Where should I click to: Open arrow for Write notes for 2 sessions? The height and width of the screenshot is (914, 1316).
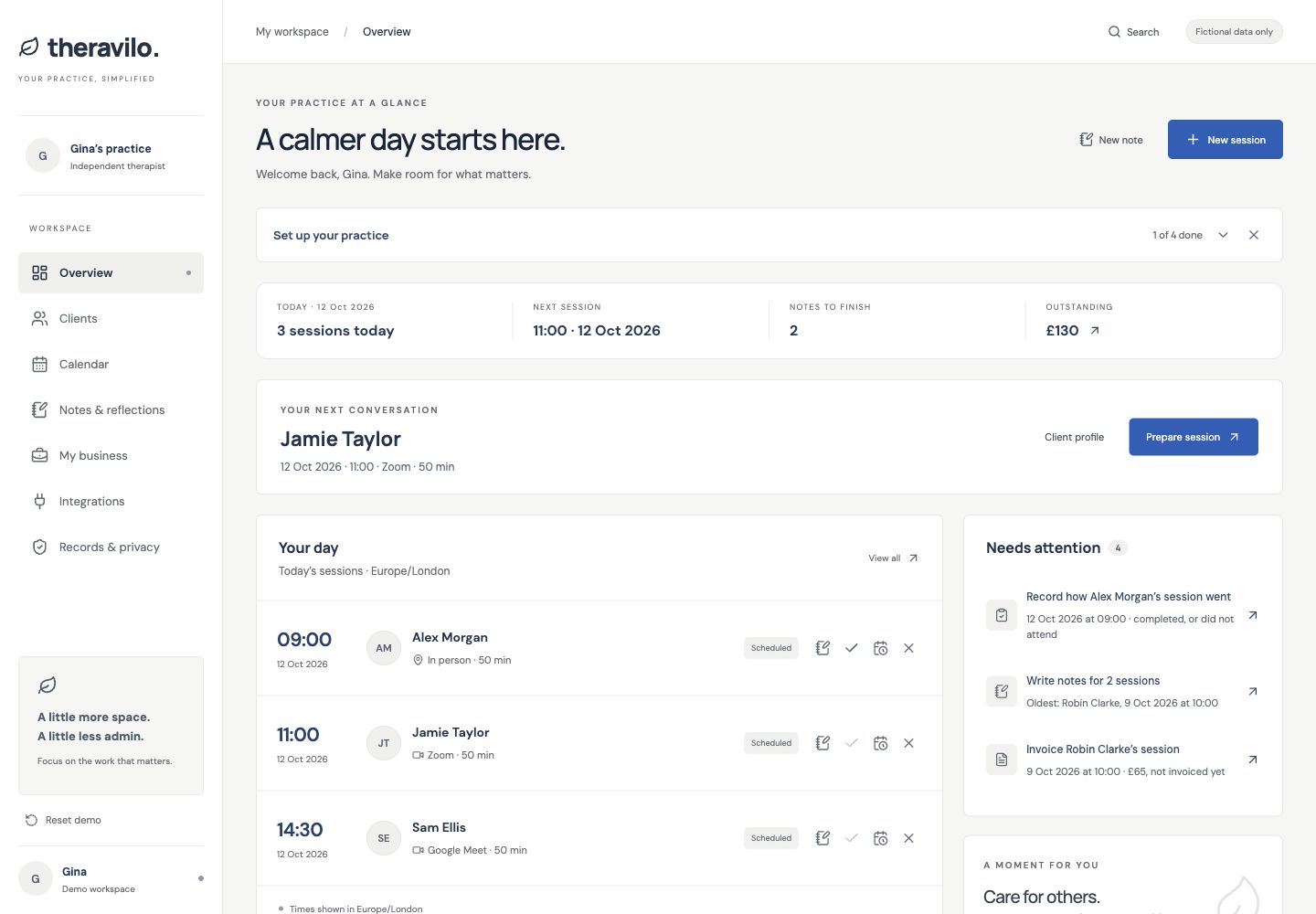[x=1253, y=691]
